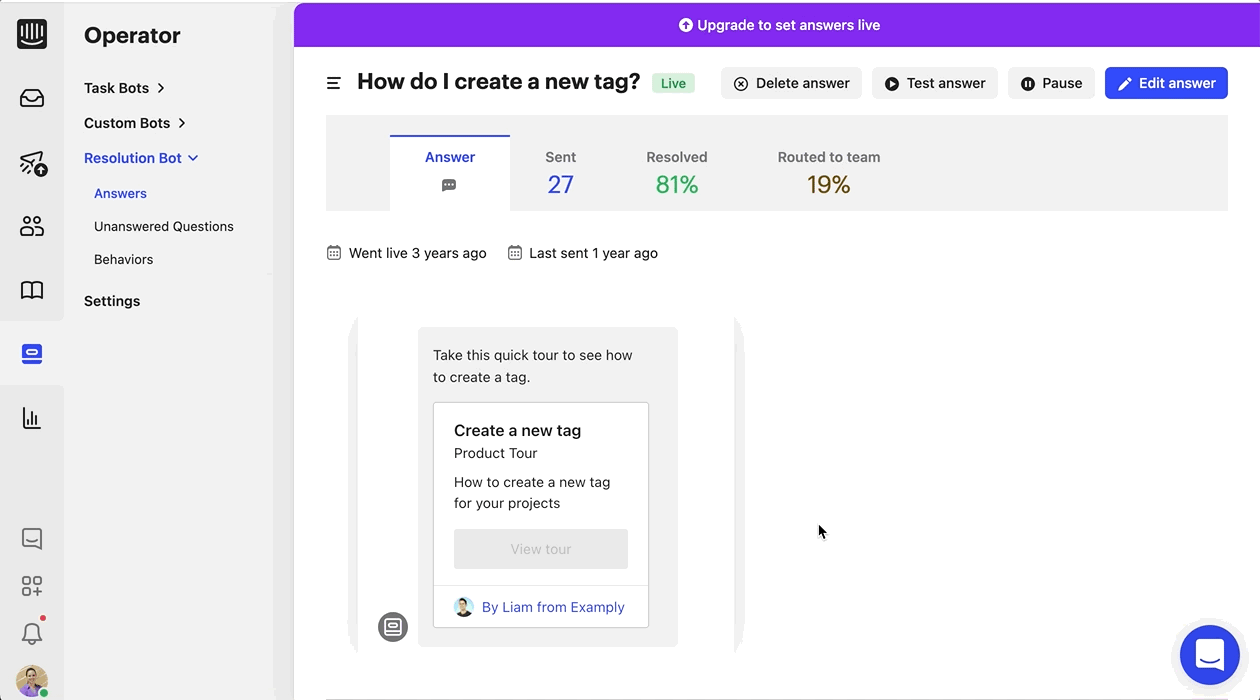Open the Articles book icon

click(32, 290)
